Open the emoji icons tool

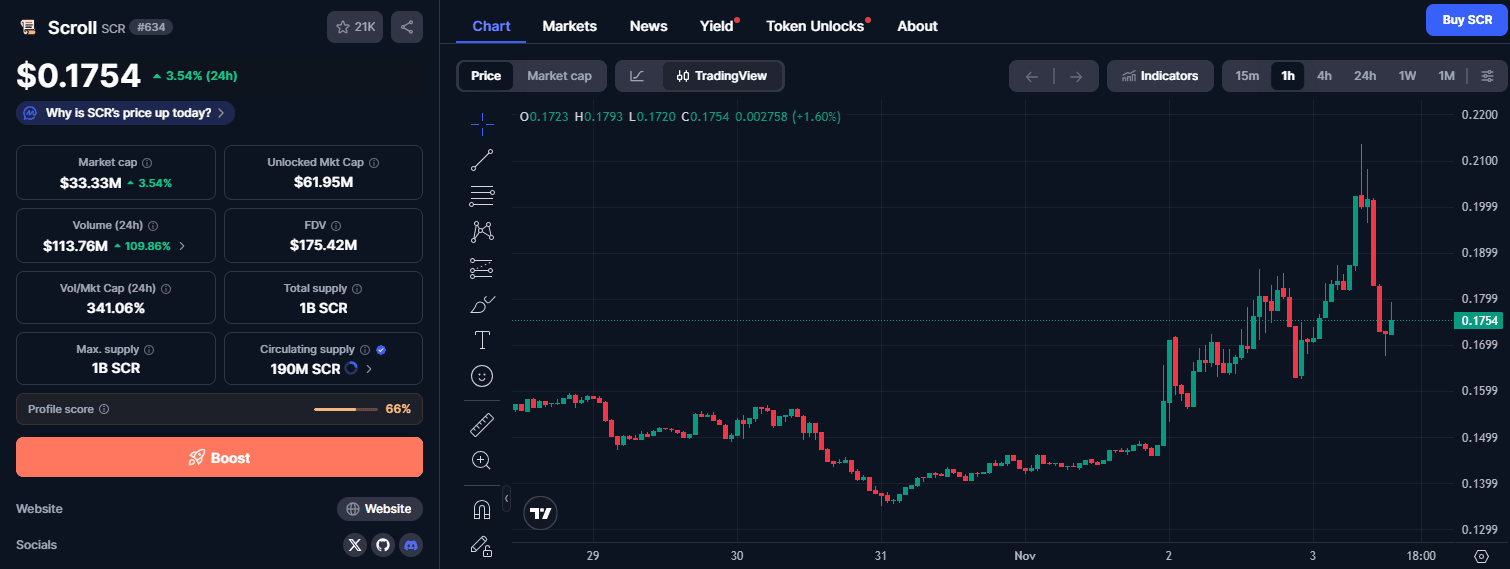coord(482,376)
